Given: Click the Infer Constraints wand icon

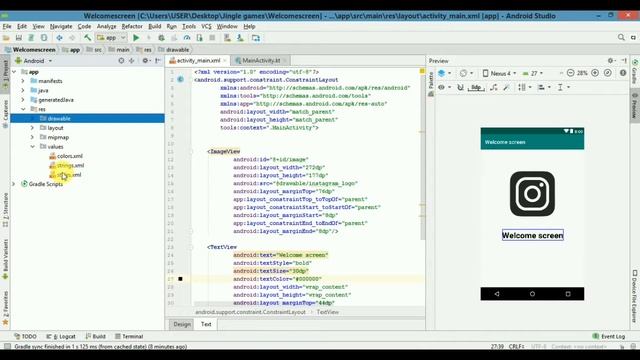Looking at the screenshot, I should pos(507,87).
